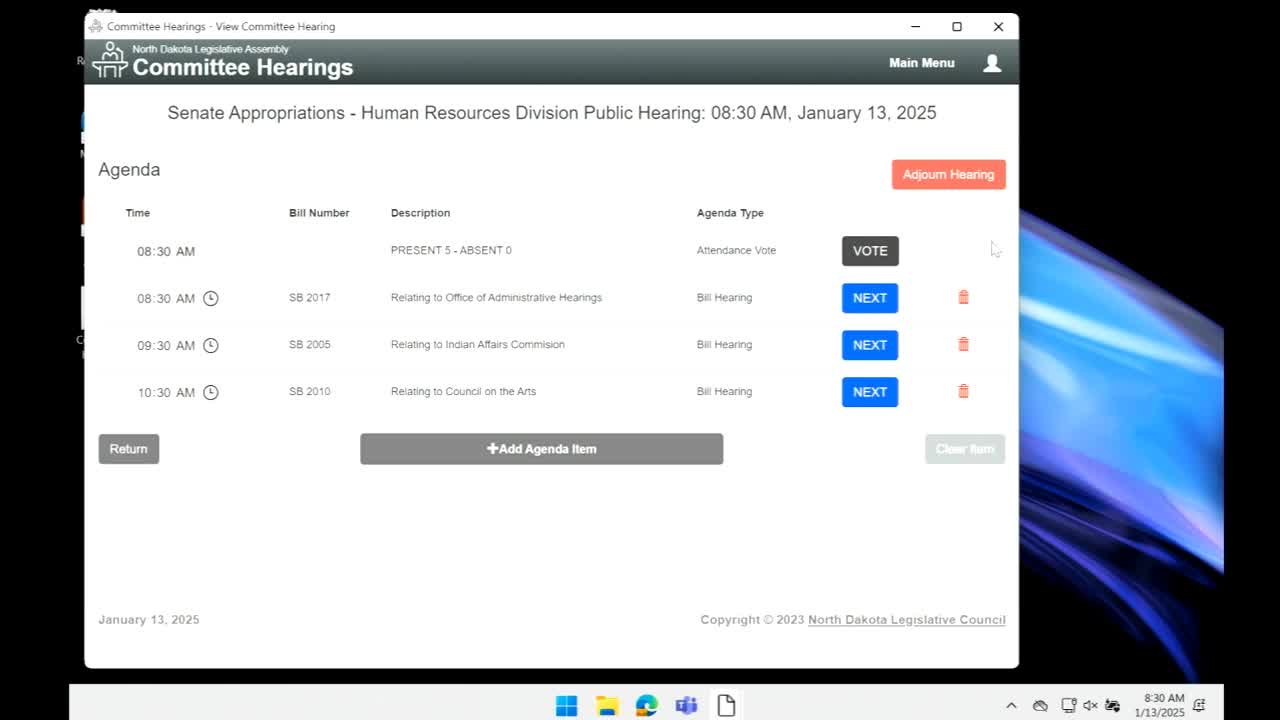Click clock icon beside 08:30 AM SB 2017
Viewport: 1280px width, 720px height.
[210, 298]
